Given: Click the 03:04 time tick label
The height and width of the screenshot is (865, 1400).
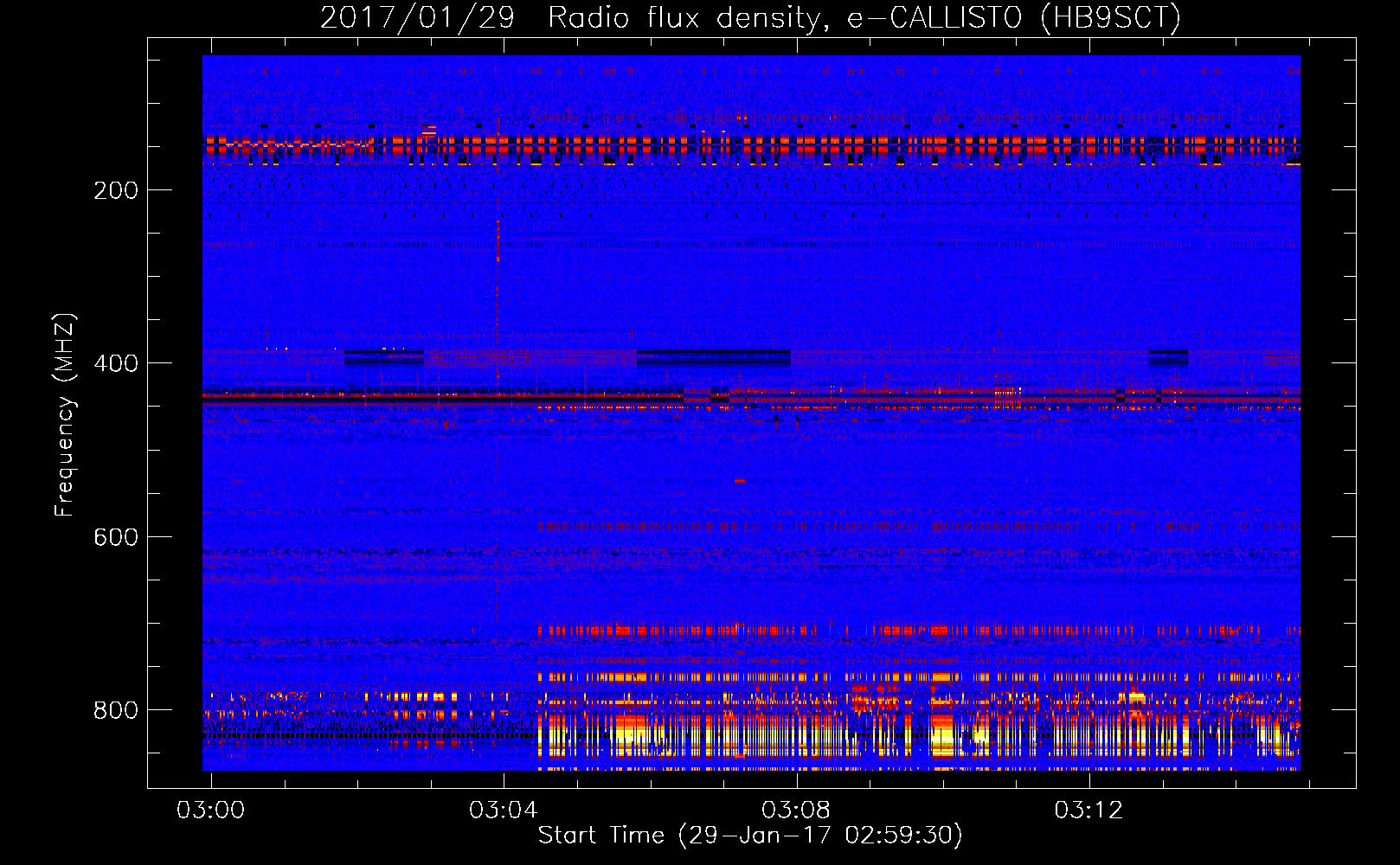Looking at the screenshot, I should click(503, 811).
